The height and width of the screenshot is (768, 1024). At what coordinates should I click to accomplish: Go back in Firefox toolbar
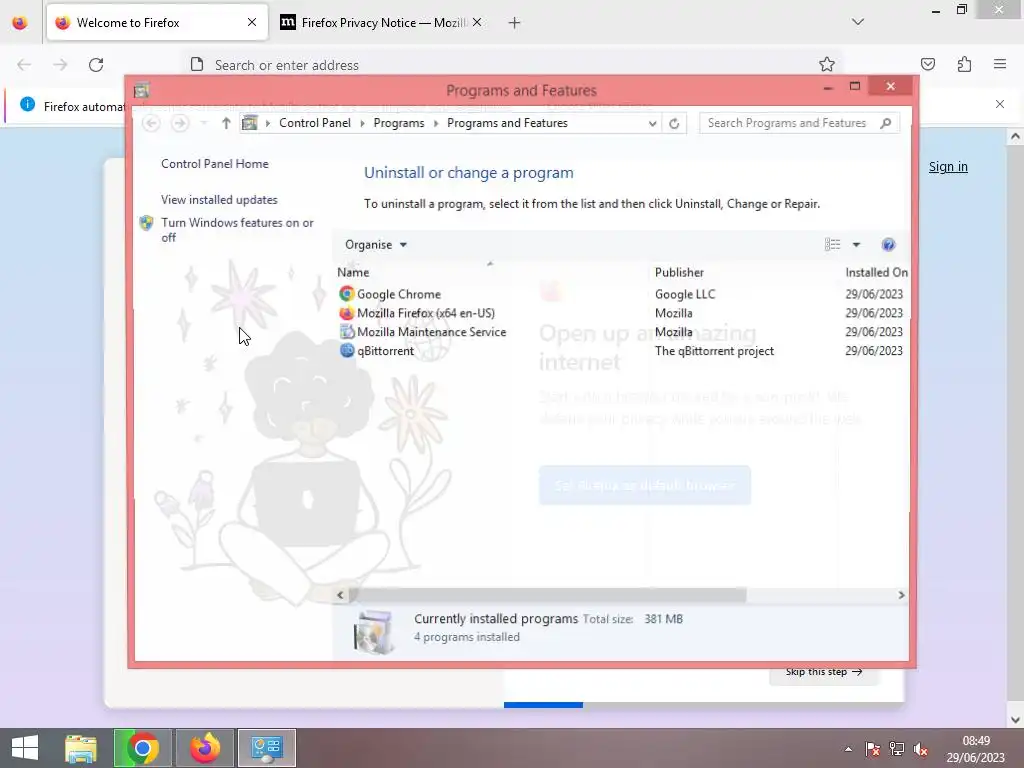click(x=24, y=65)
